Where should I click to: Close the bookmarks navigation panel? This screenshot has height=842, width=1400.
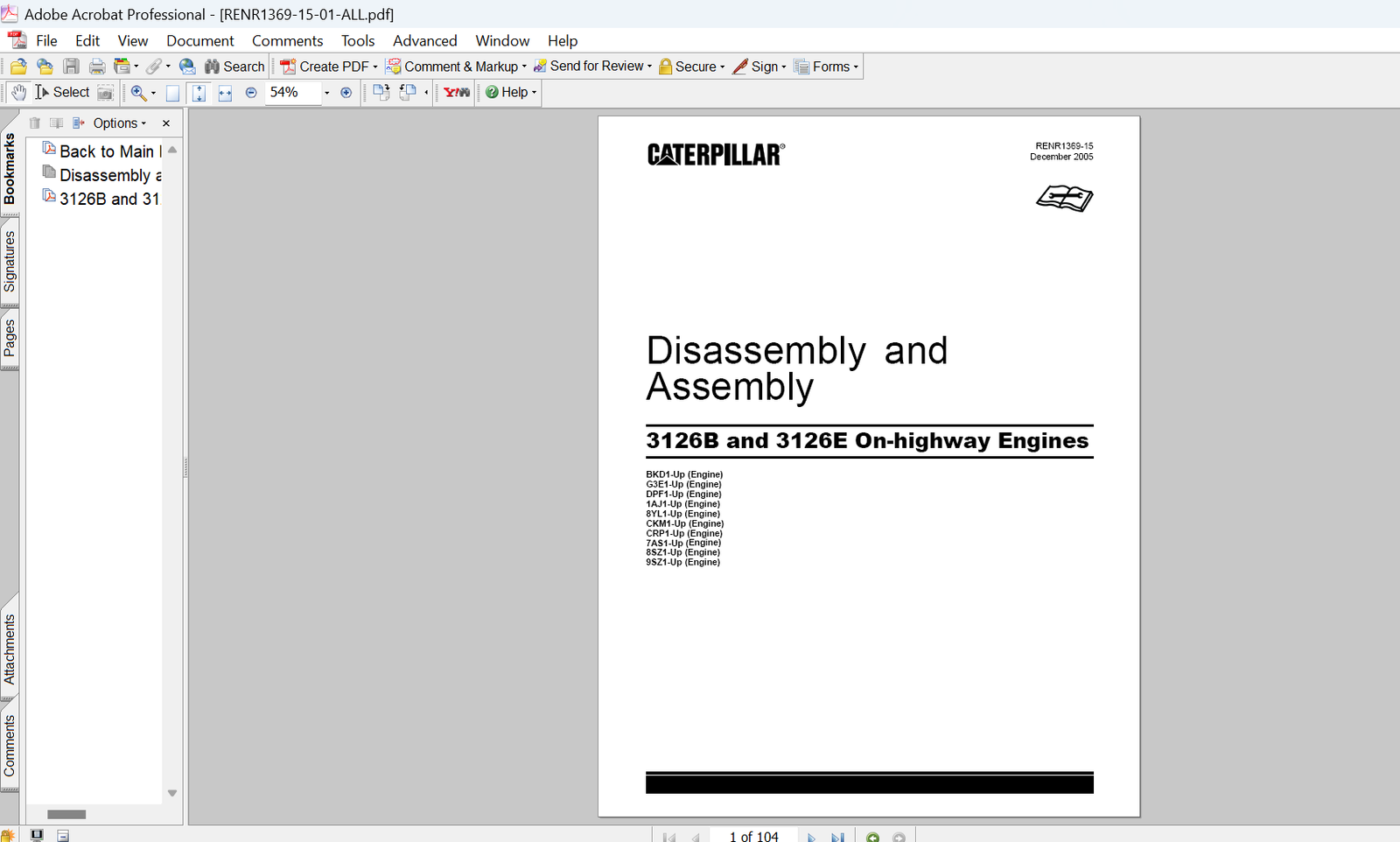pos(166,123)
